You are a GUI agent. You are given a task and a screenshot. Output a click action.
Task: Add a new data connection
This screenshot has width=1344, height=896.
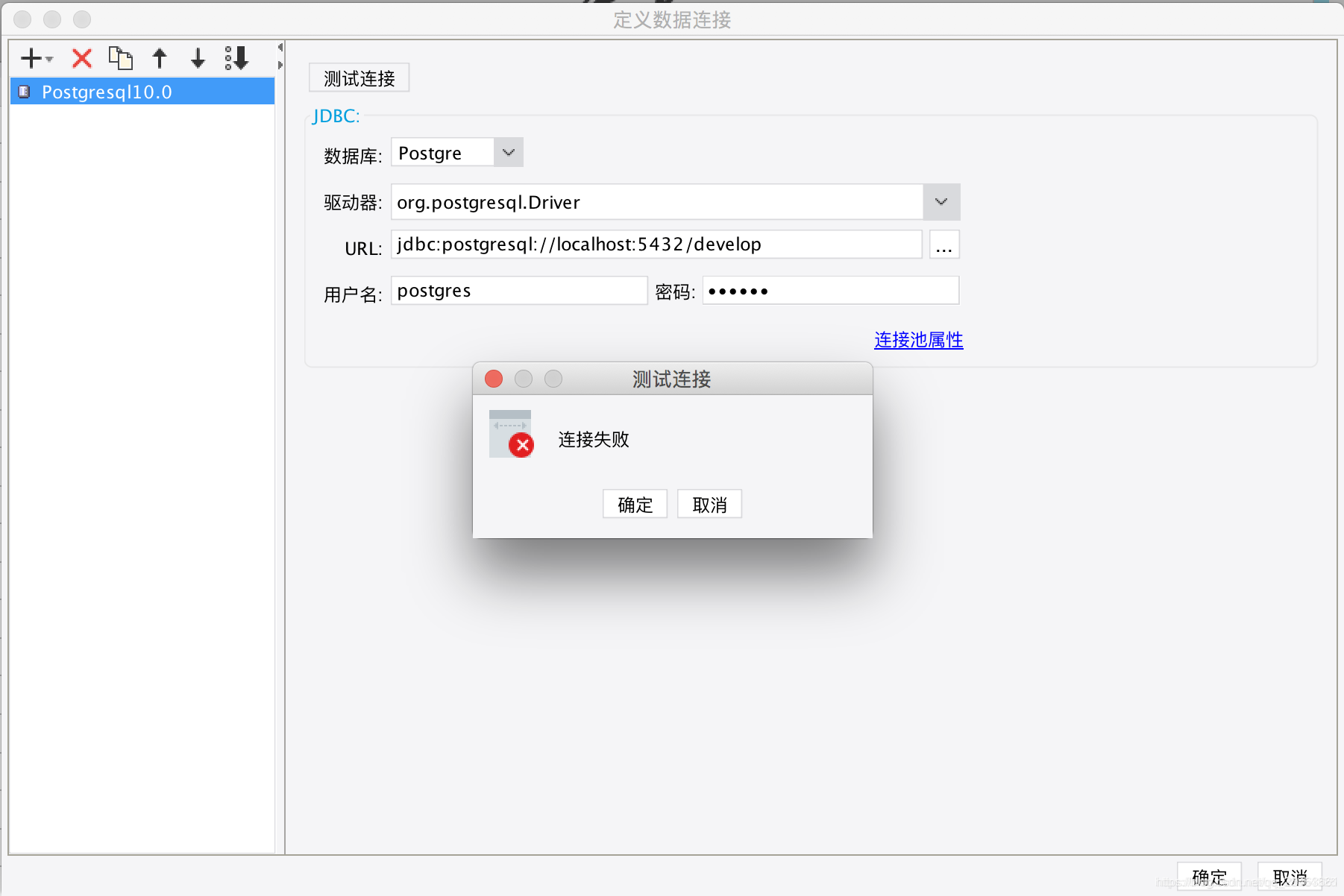click(x=30, y=58)
